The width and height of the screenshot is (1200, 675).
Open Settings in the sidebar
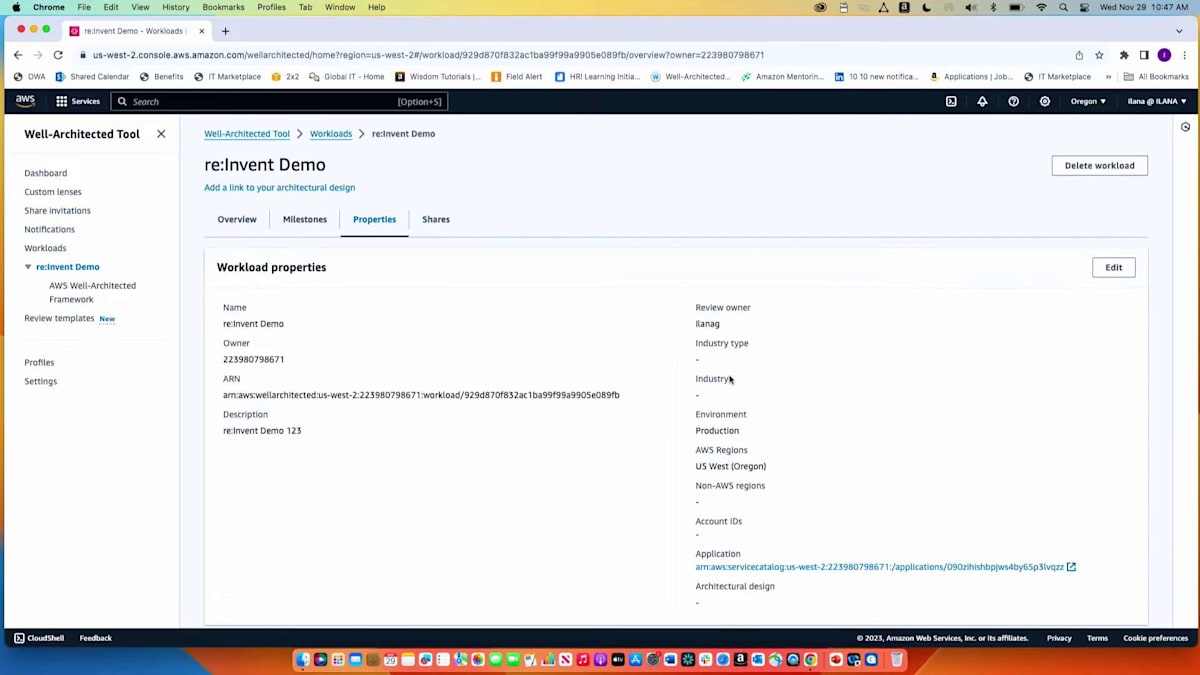[x=40, y=381]
